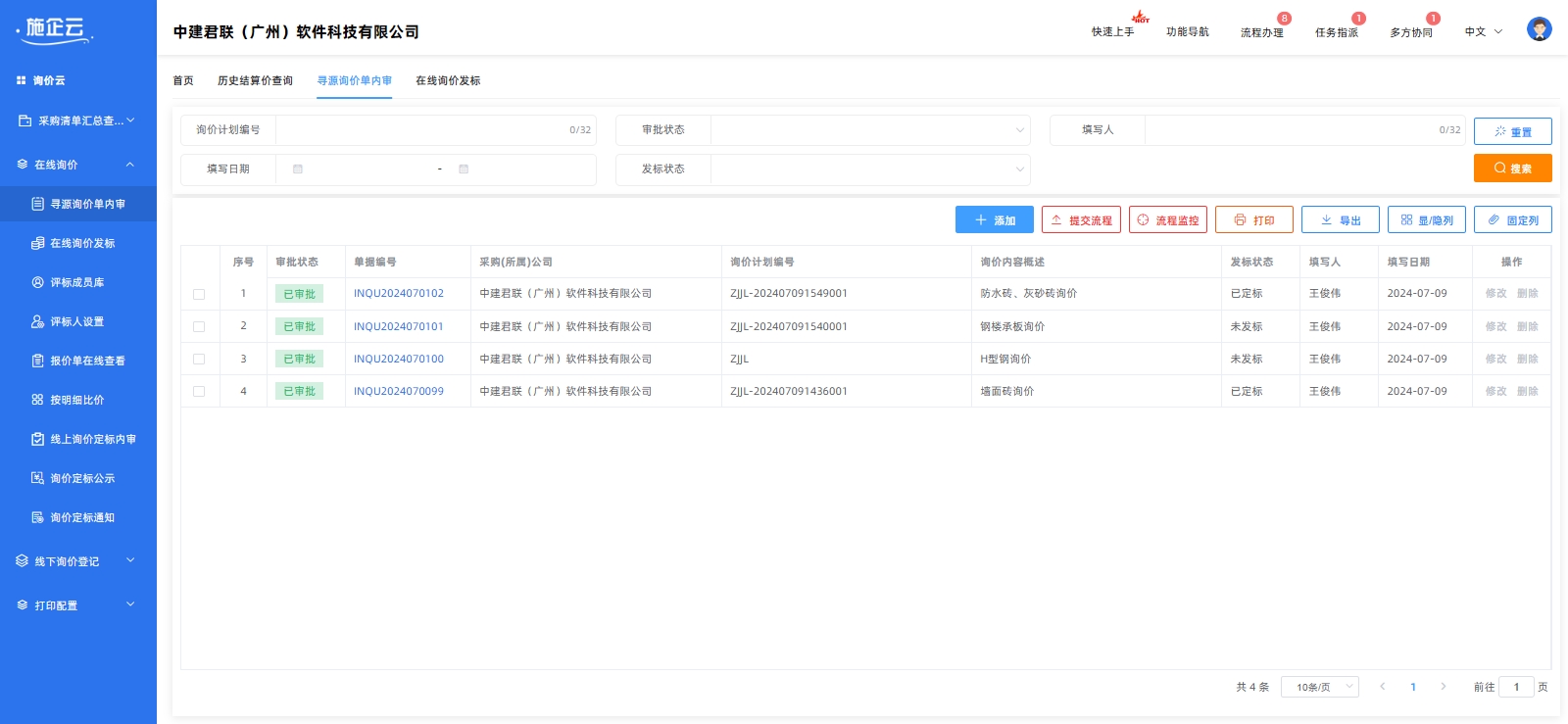The height and width of the screenshot is (724, 1568).
Task: Open 评标人设置 in the sidebar
Action: pyautogui.click(x=76, y=321)
